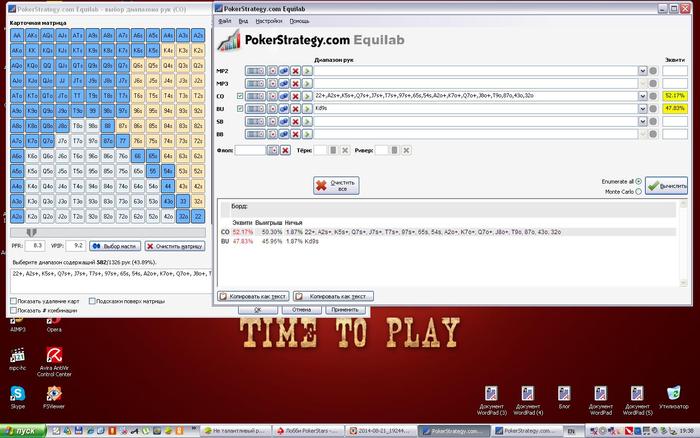Toggle the T8o cell in the card matrix
The width and height of the screenshot is (700, 438).
pos(78,126)
